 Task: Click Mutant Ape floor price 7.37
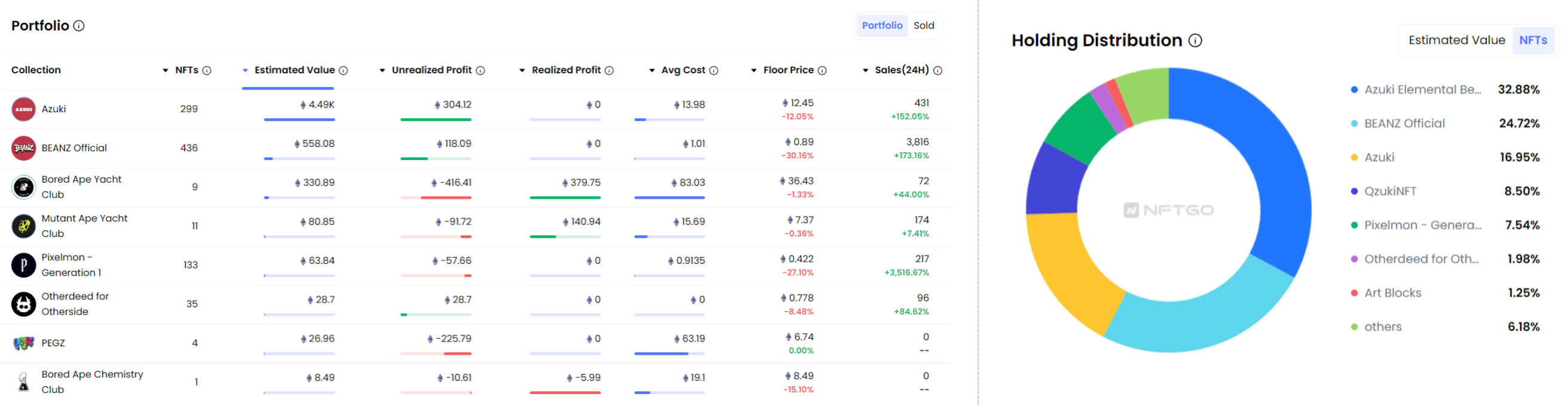click(801, 220)
